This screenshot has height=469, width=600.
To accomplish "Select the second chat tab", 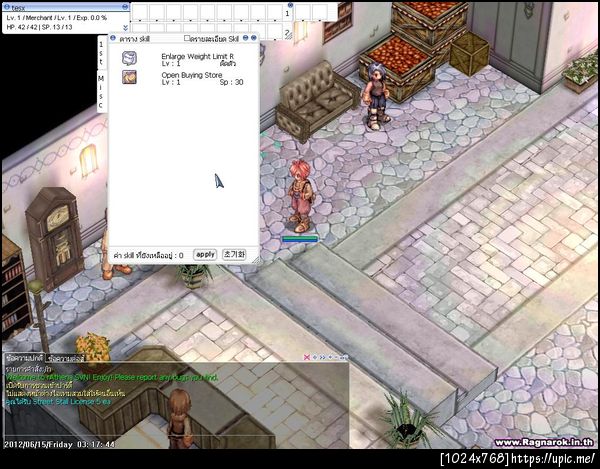I will pyautogui.click(x=65, y=358).
